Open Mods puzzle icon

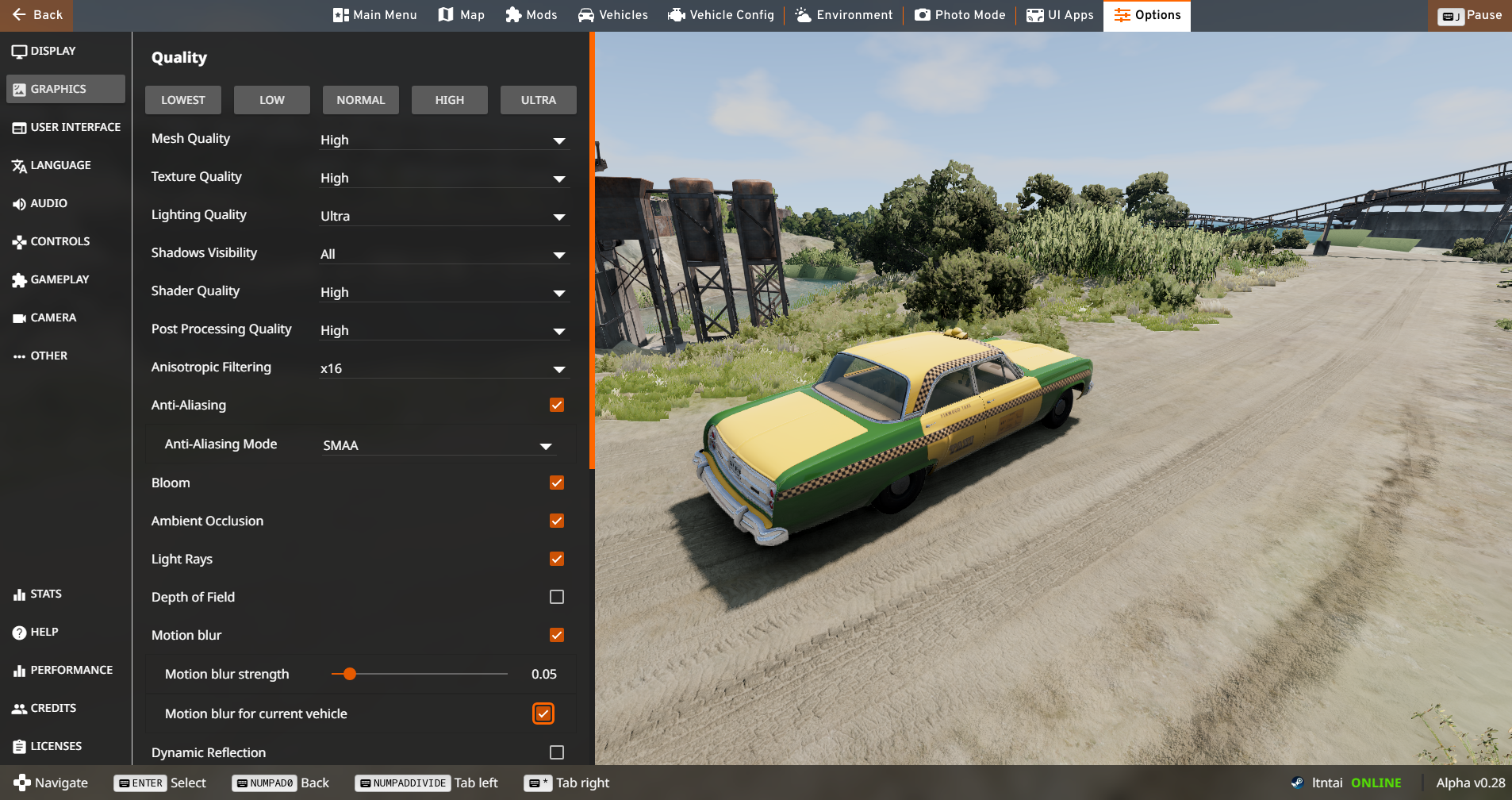click(x=513, y=15)
